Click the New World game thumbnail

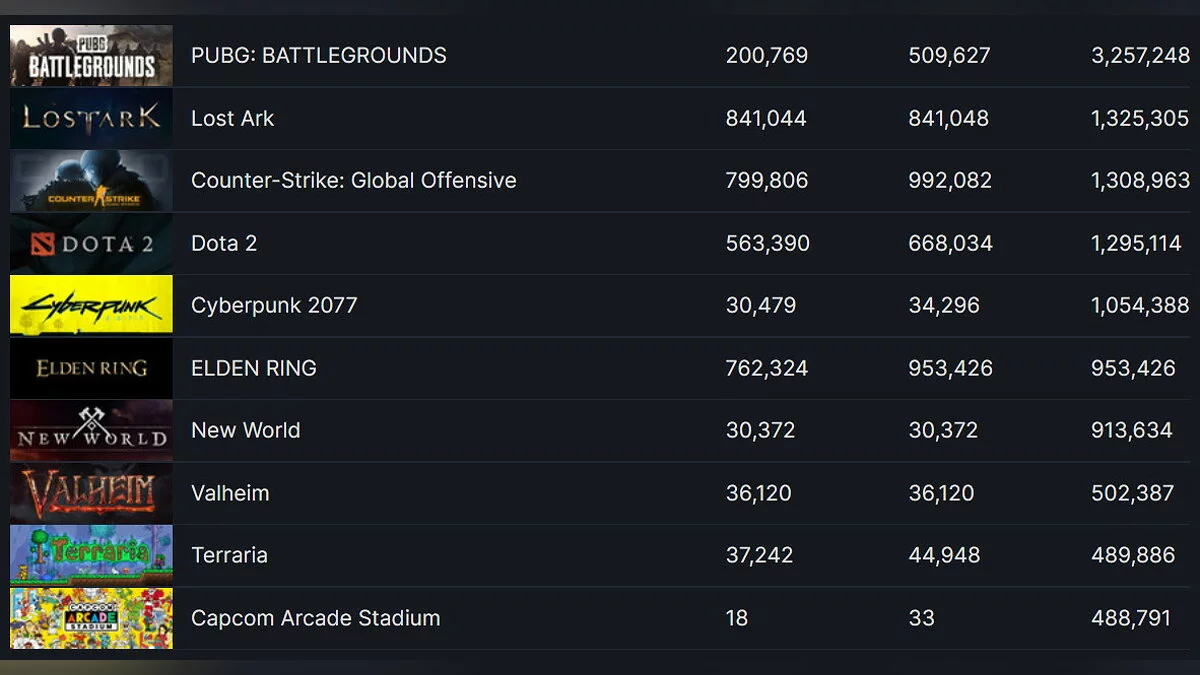coord(91,431)
